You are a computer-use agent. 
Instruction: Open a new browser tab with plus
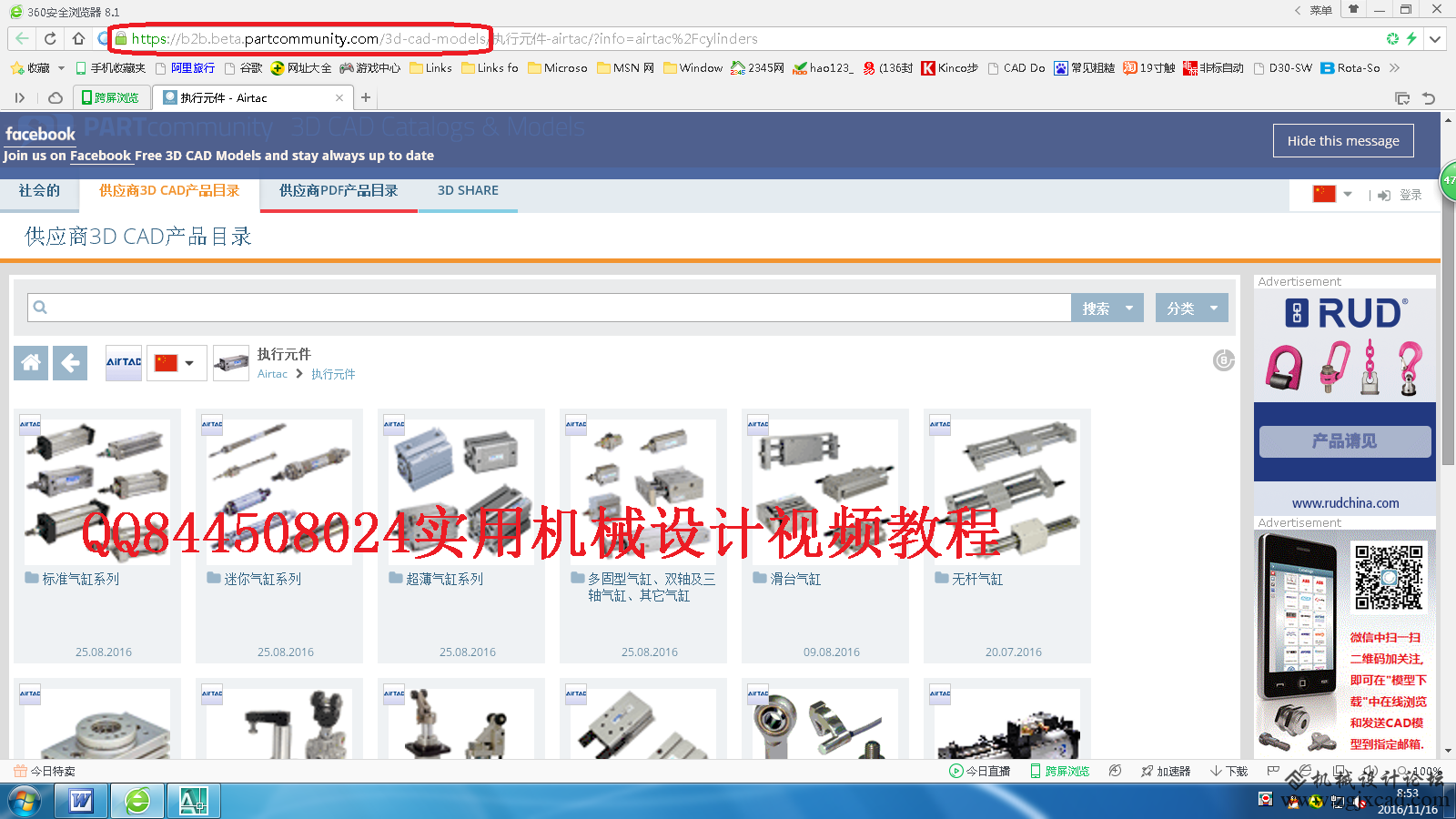coord(366,97)
